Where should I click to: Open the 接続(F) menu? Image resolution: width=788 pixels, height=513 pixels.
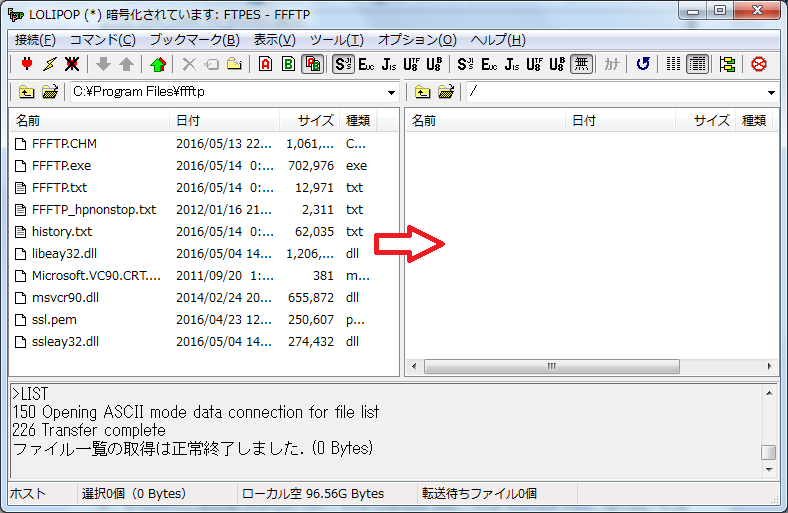(35, 40)
